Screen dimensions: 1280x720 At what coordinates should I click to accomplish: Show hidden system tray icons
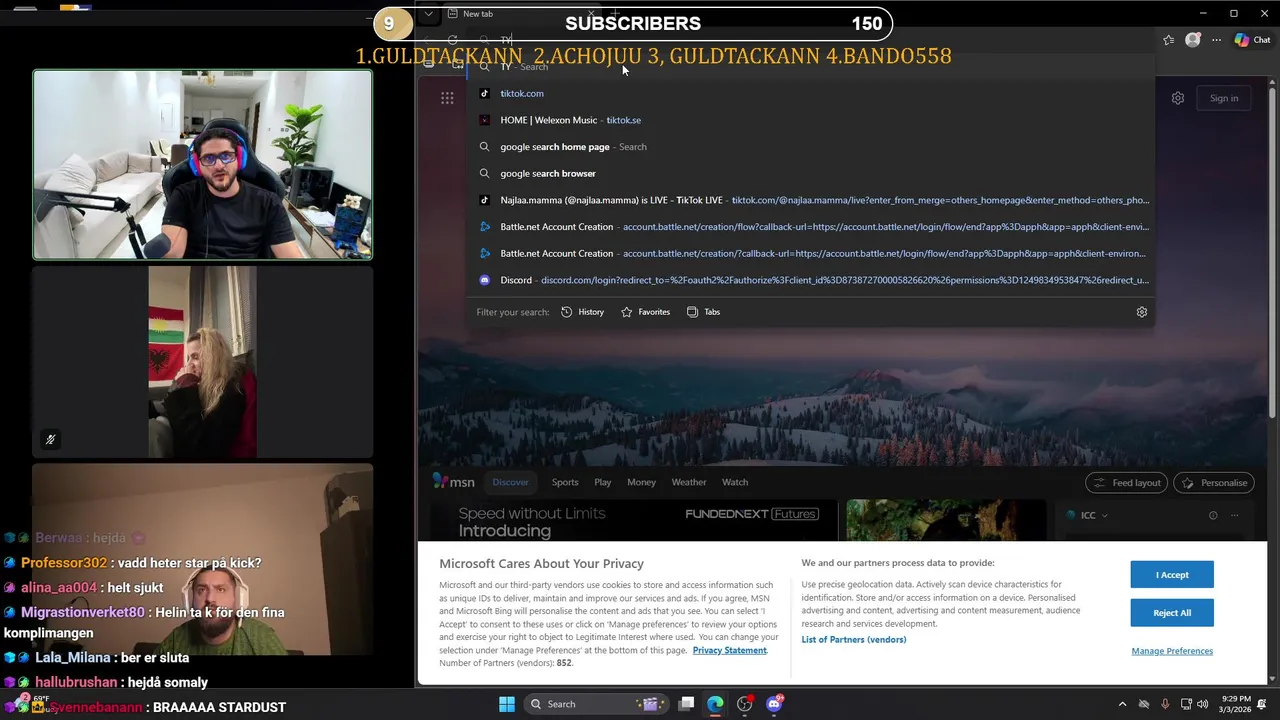1122,704
